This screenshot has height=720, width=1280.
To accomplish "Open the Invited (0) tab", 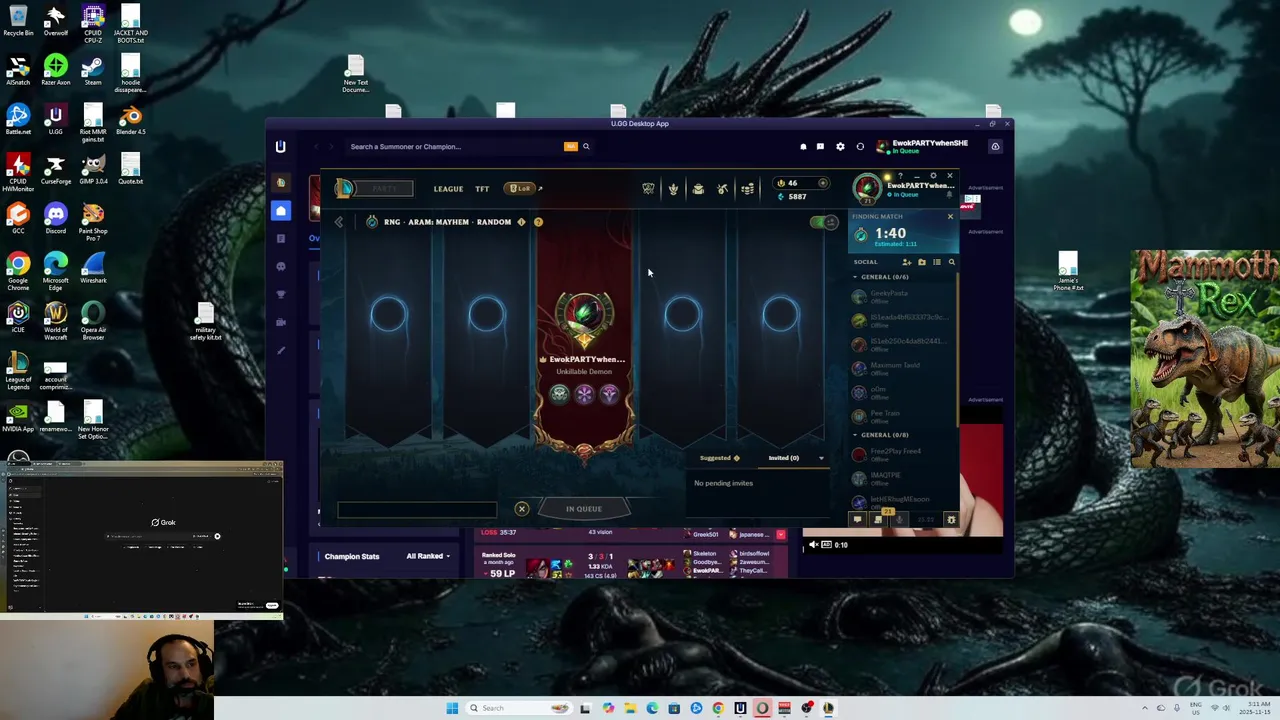I will [784, 458].
